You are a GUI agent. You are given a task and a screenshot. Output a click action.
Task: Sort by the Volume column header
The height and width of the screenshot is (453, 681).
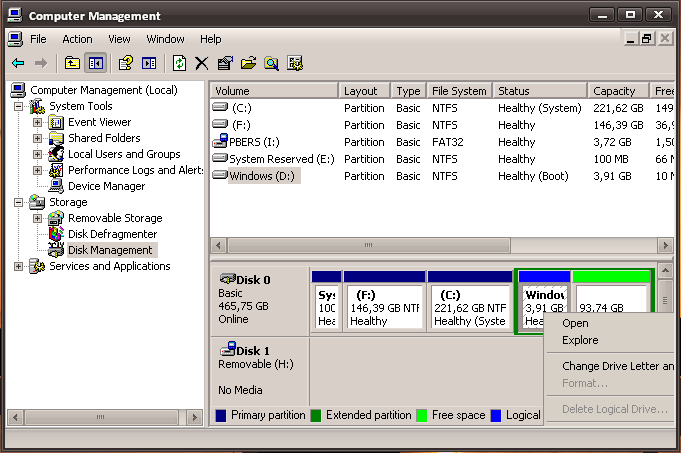[274, 91]
